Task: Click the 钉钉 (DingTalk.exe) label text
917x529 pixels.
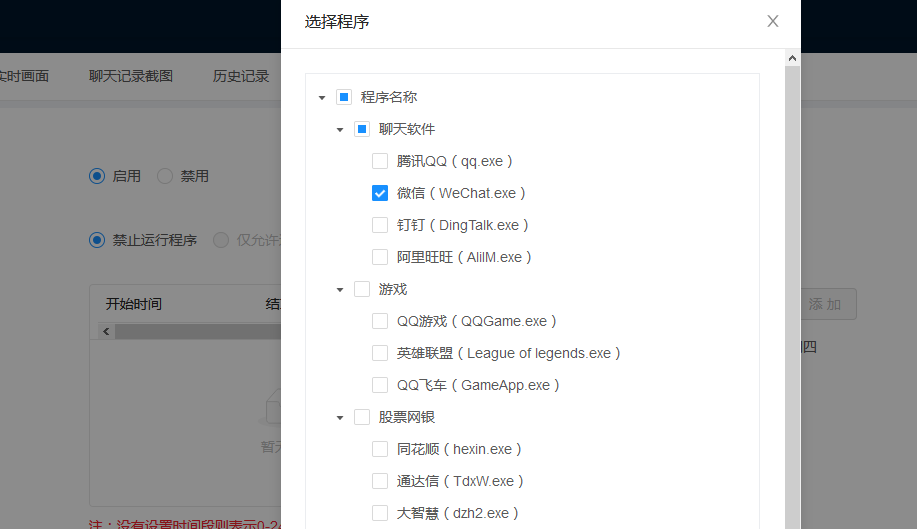Action: [x=463, y=225]
